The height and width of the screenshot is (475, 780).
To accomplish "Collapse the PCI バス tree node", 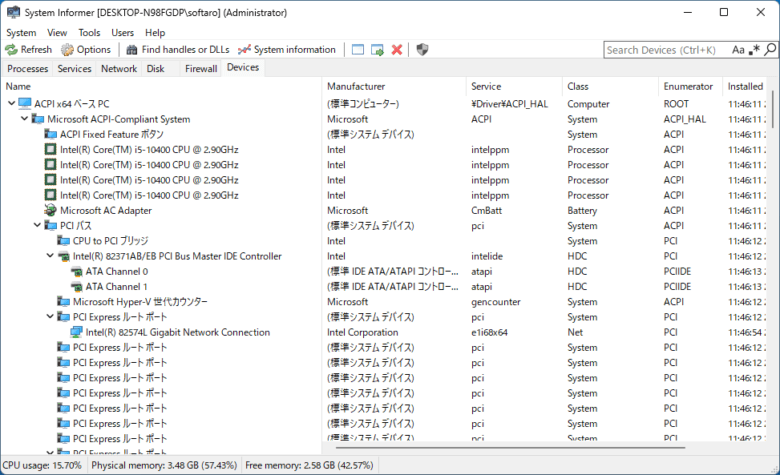I will pos(37,225).
